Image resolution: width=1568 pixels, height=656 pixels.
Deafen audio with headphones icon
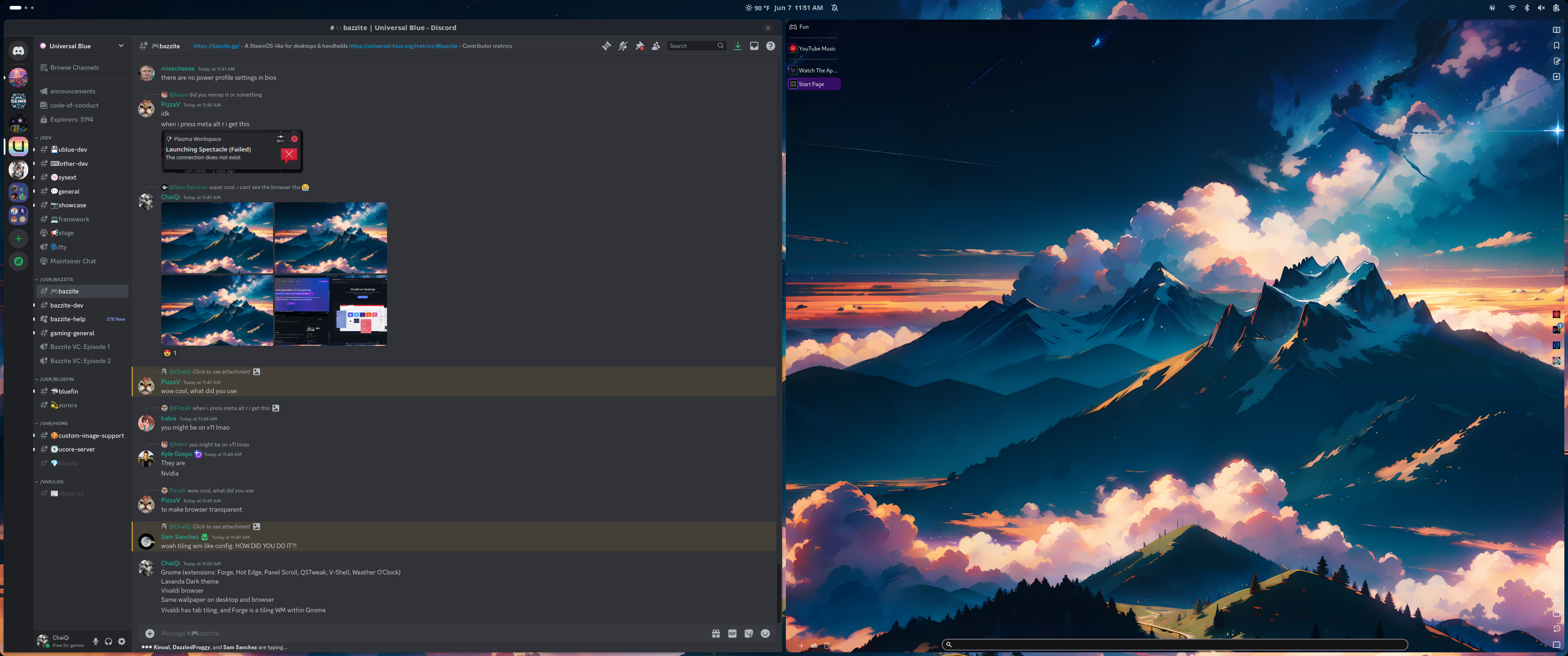(x=108, y=641)
